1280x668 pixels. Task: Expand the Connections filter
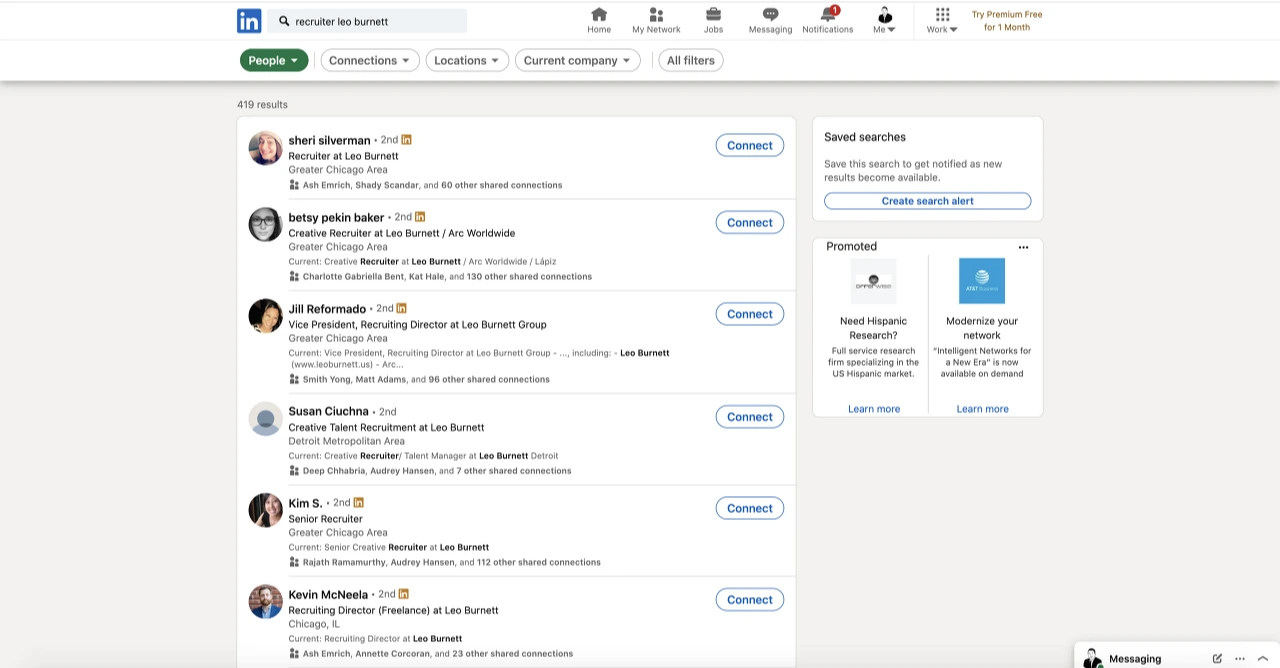pyautogui.click(x=369, y=60)
